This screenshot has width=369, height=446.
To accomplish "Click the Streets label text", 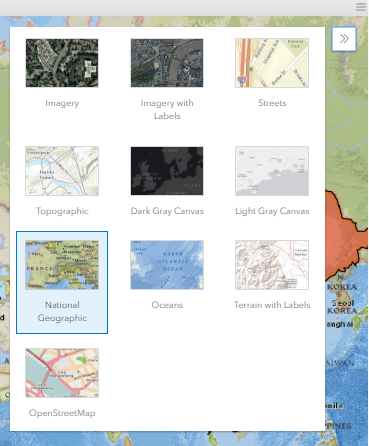I will tap(272, 103).
